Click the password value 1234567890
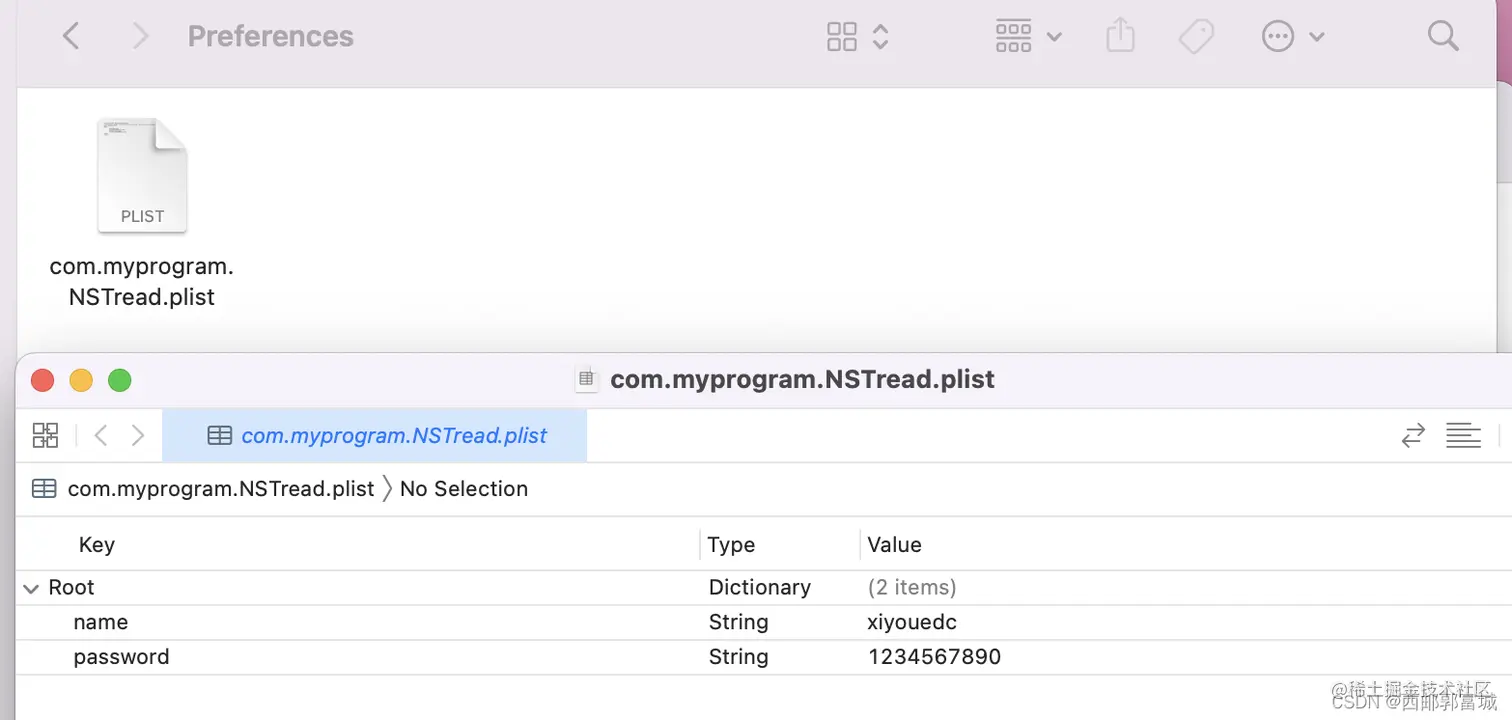 pyautogui.click(x=934, y=657)
